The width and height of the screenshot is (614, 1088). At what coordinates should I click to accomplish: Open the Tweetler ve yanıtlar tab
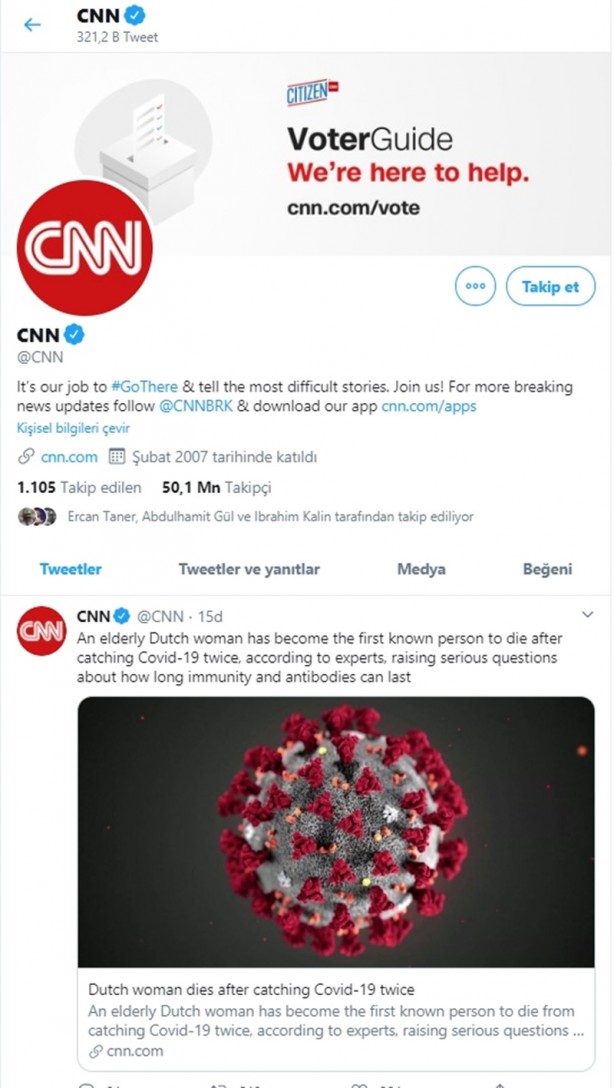(249, 569)
